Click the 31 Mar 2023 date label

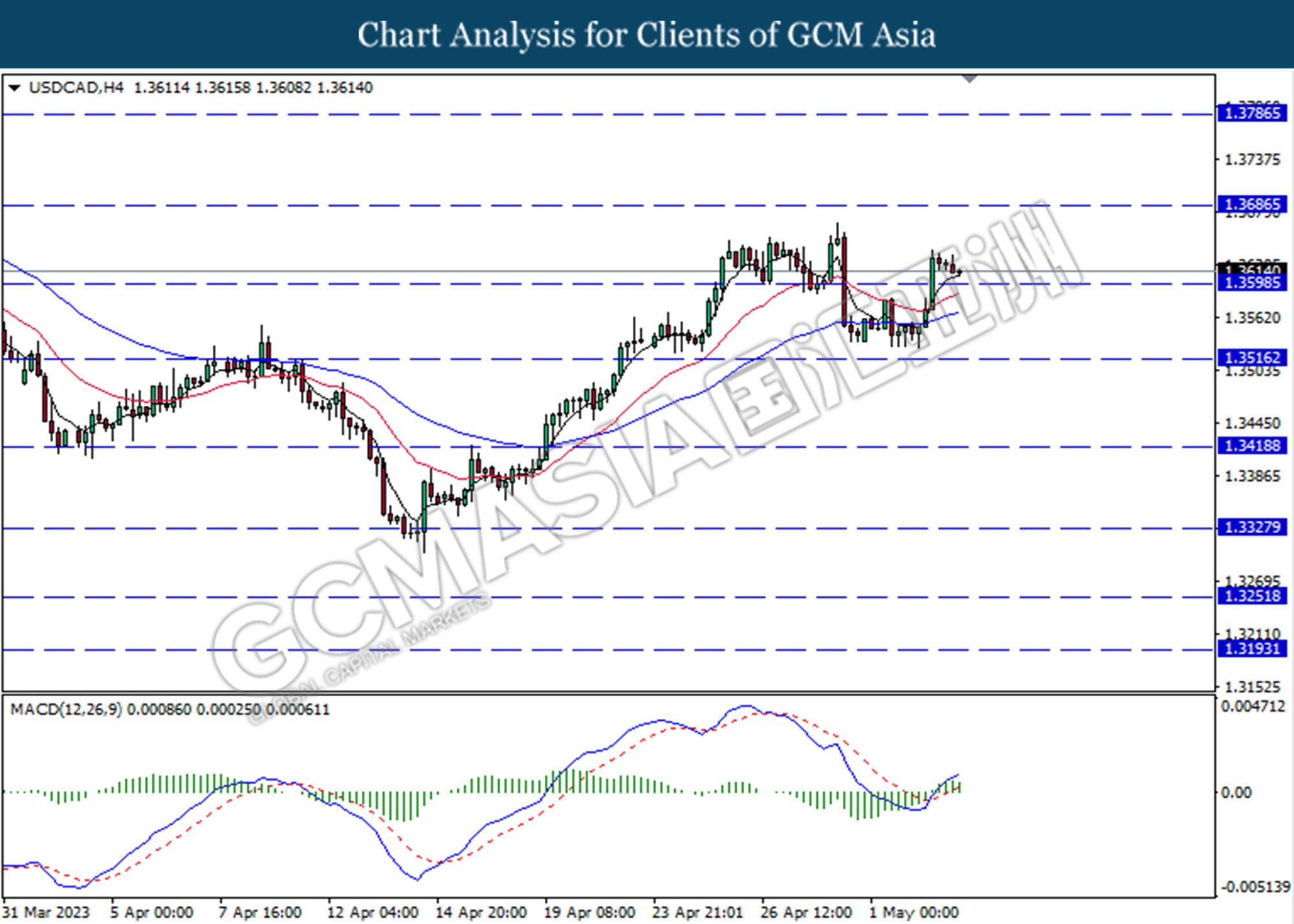pos(46,912)
